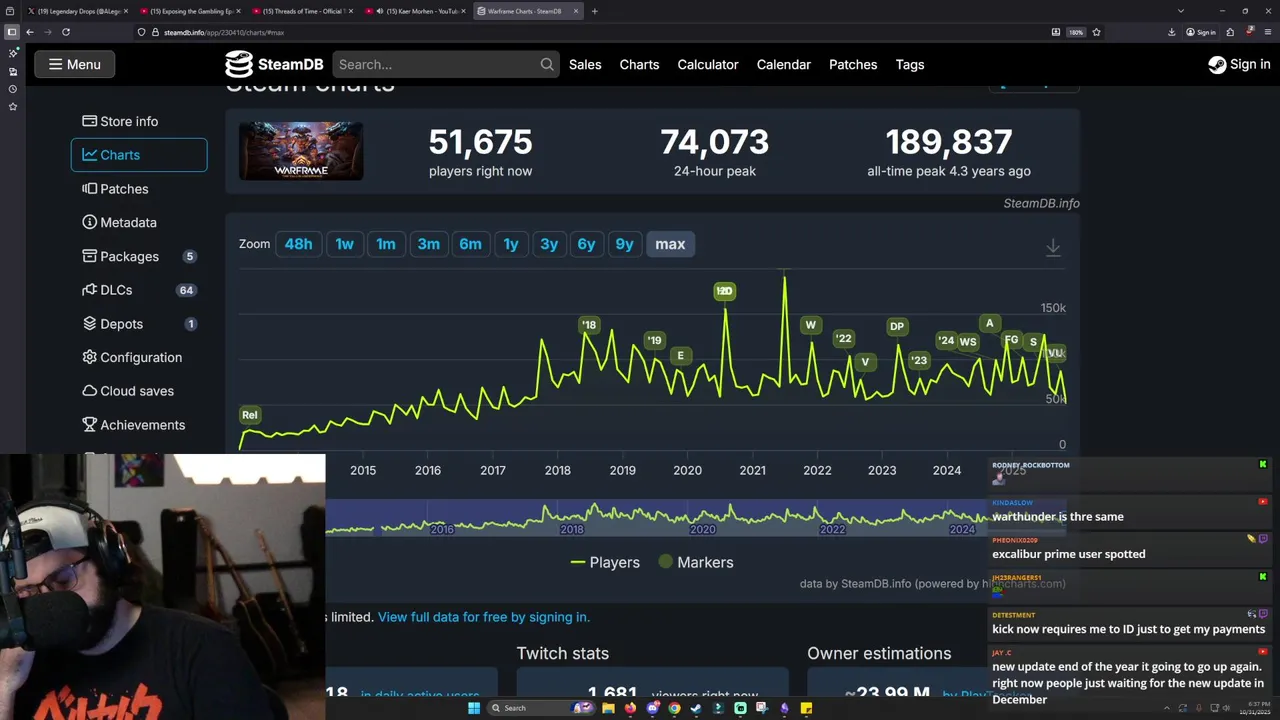Set chart zoom to 6y
This screenshot has width=1280, height=720.
[x=586, y=244]
